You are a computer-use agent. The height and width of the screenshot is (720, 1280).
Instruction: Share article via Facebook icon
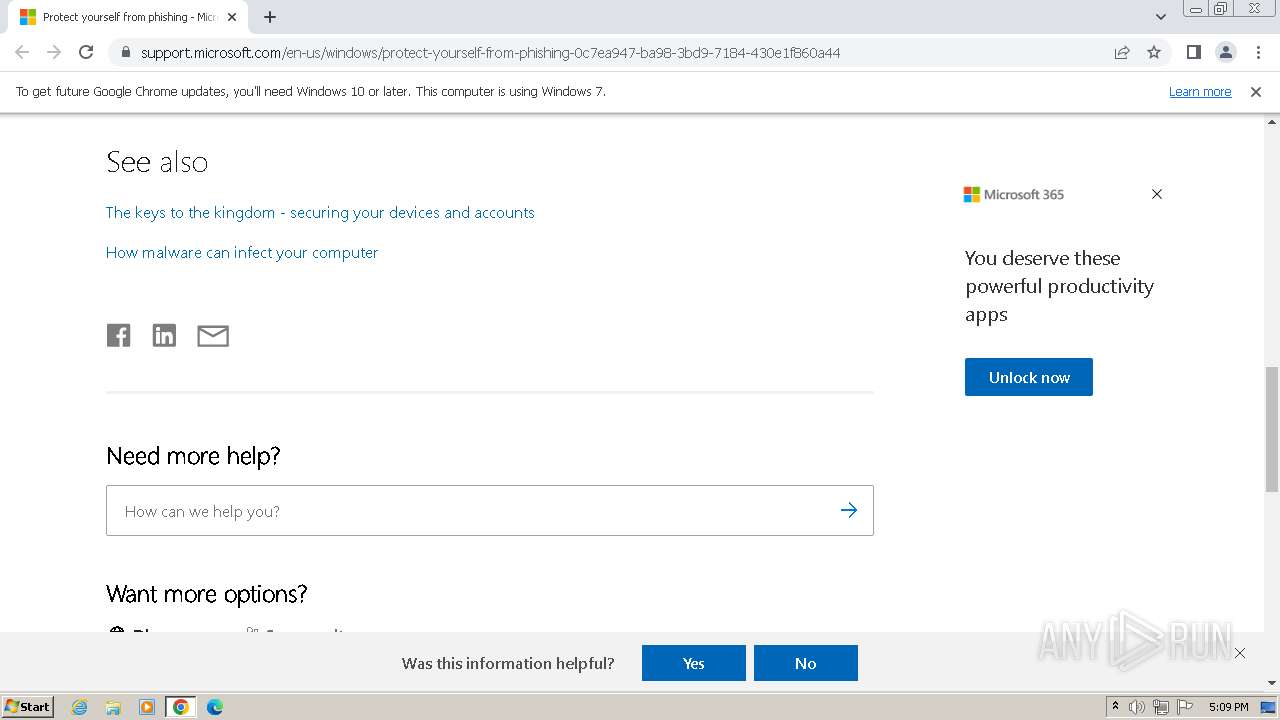[x=118, y=336]
